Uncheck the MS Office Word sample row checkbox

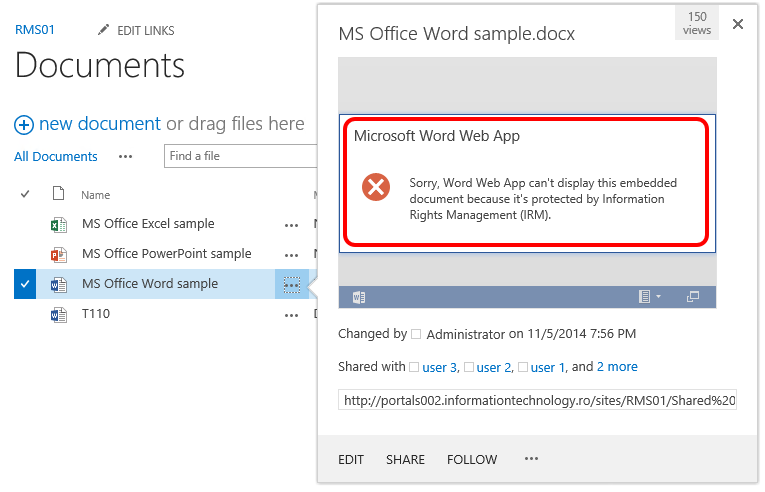(x=25, y=284)
